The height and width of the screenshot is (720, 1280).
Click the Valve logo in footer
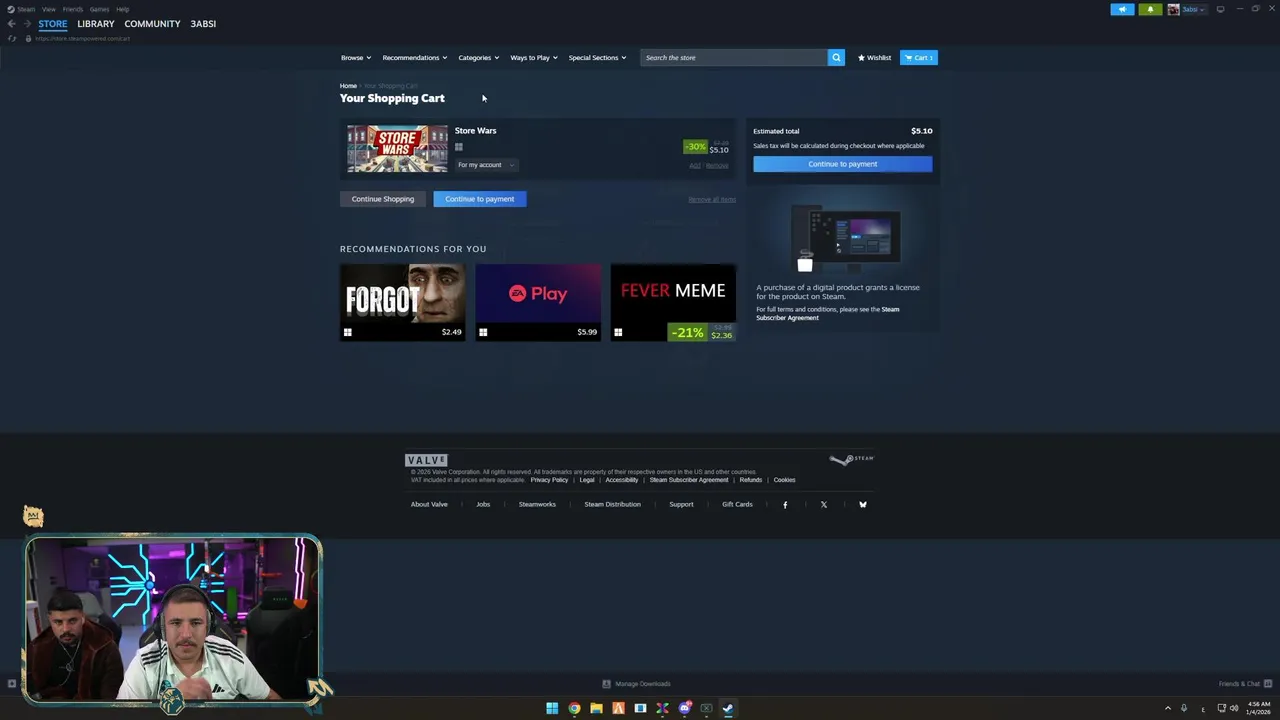tap(426, 460)
